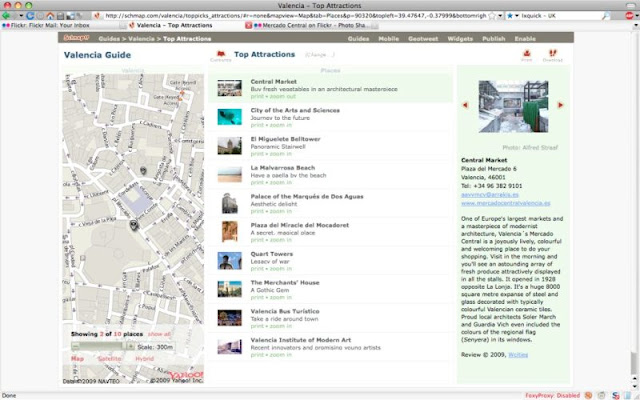Image resolution: width=640 pixels, height=400 pixels.
Task: Click the map zoom-out minus button
Action: click(76, 347)
